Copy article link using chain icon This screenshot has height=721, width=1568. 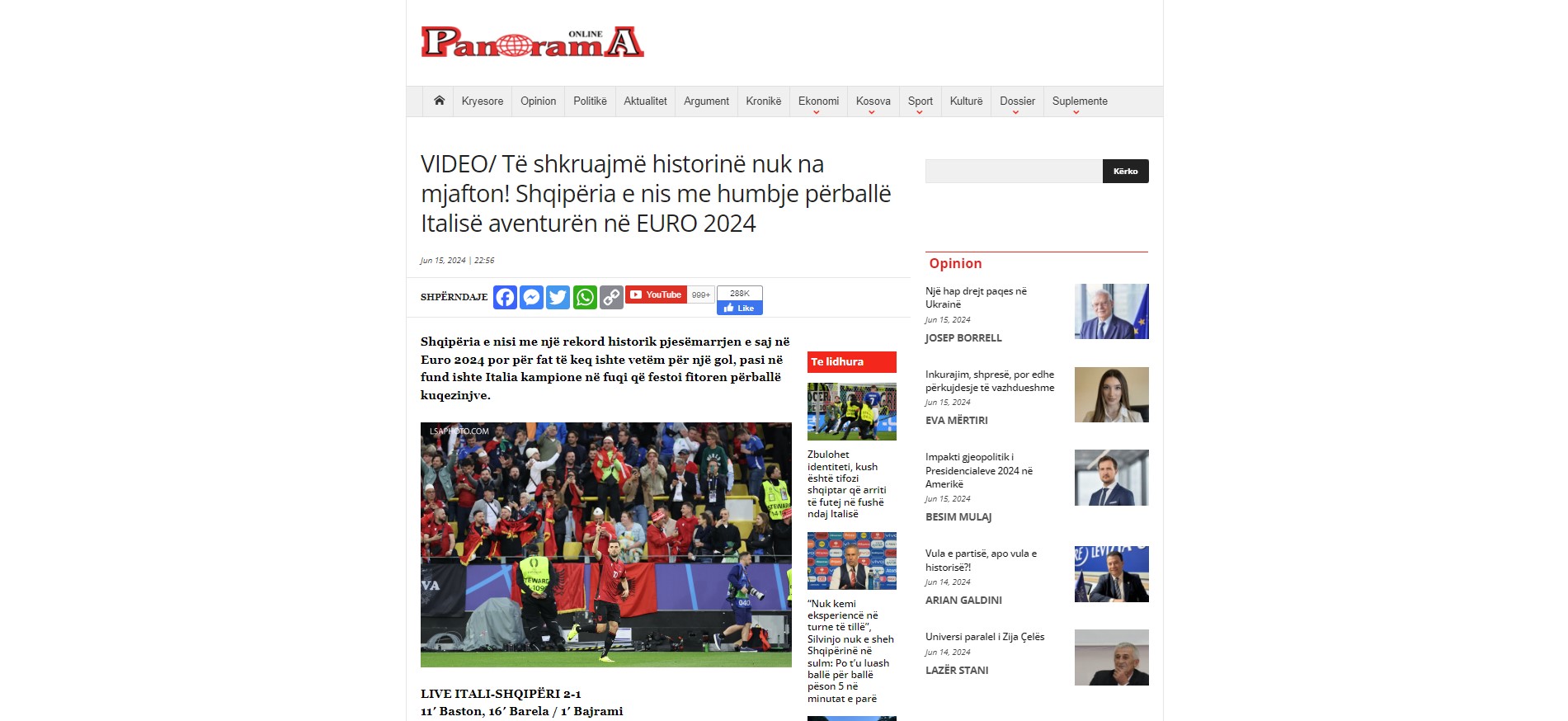coord(611,297)
